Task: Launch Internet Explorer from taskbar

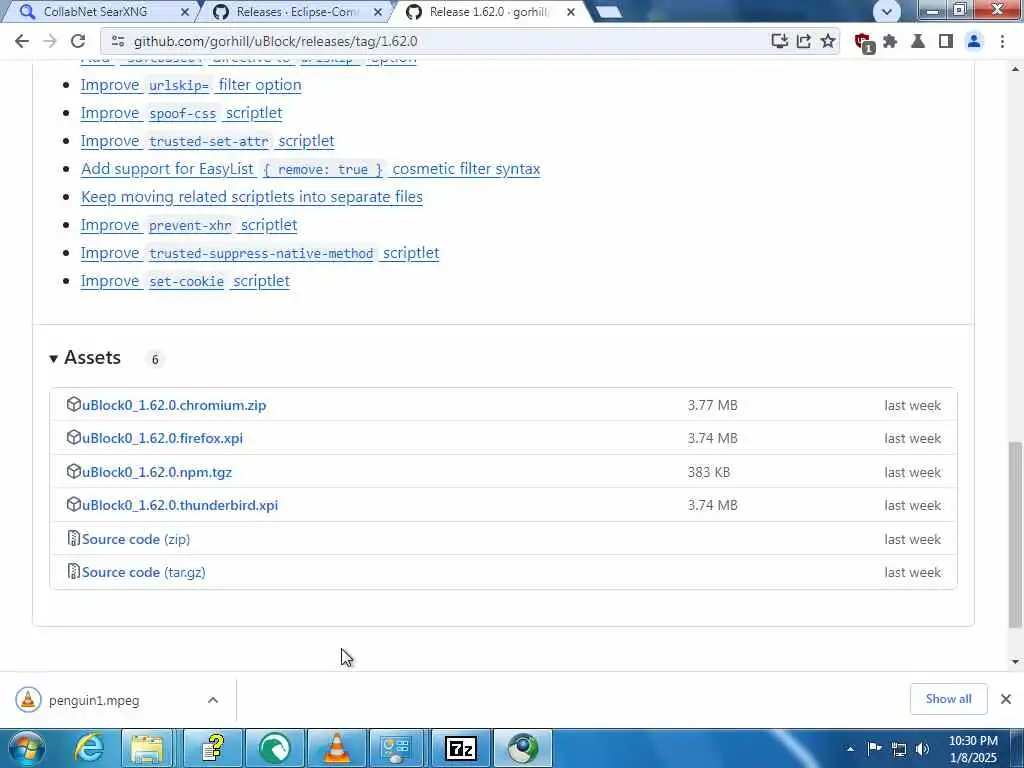Action: [x=88, y=748]
